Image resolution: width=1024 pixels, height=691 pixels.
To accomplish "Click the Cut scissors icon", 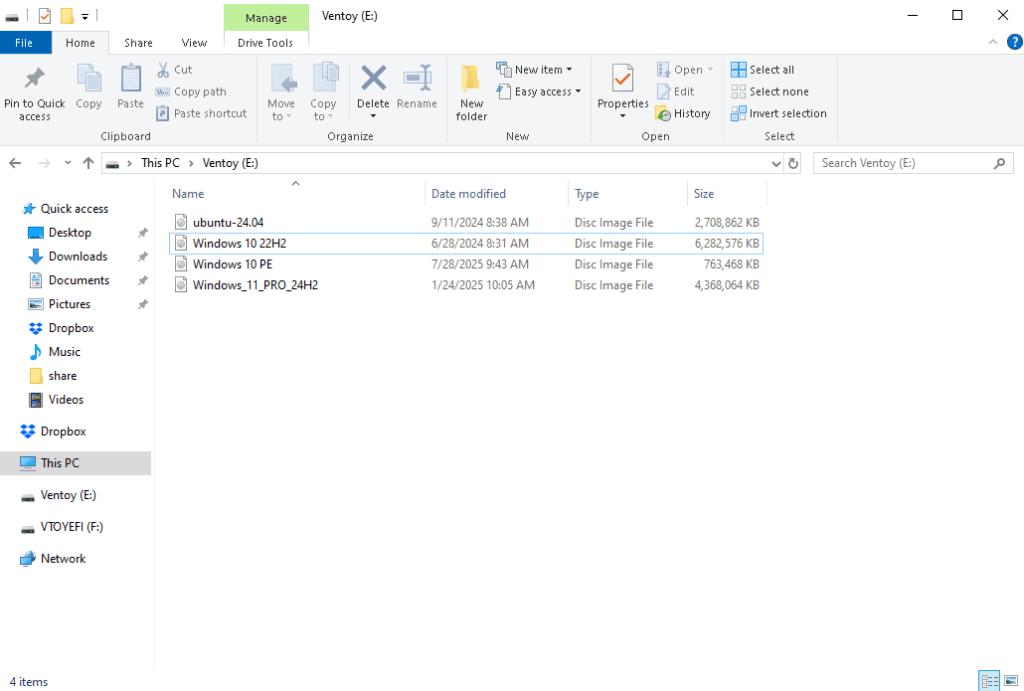I will (x=163, y=70).
